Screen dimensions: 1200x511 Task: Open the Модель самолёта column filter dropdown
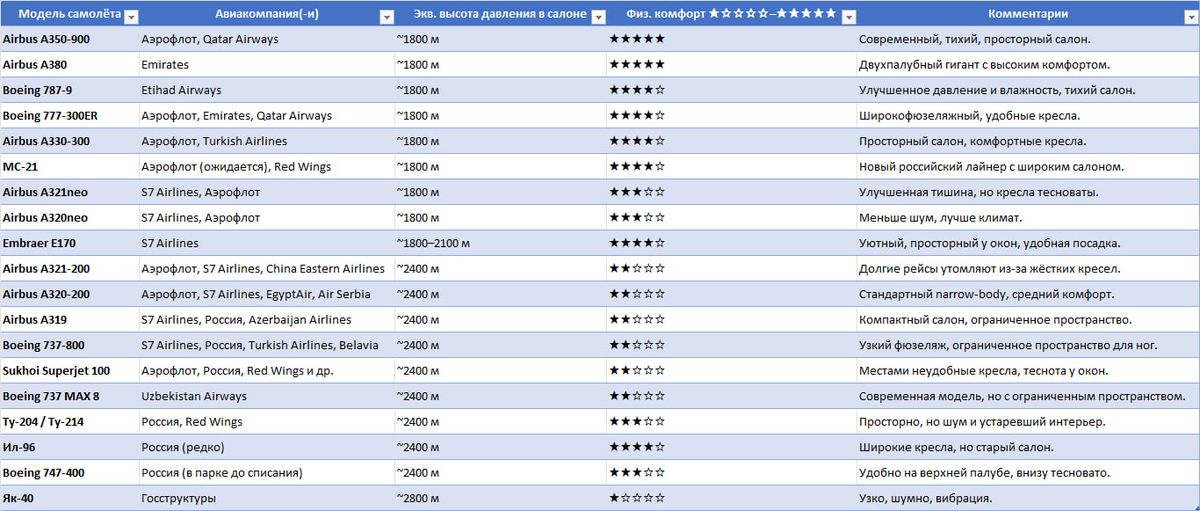tap(131, 17)
